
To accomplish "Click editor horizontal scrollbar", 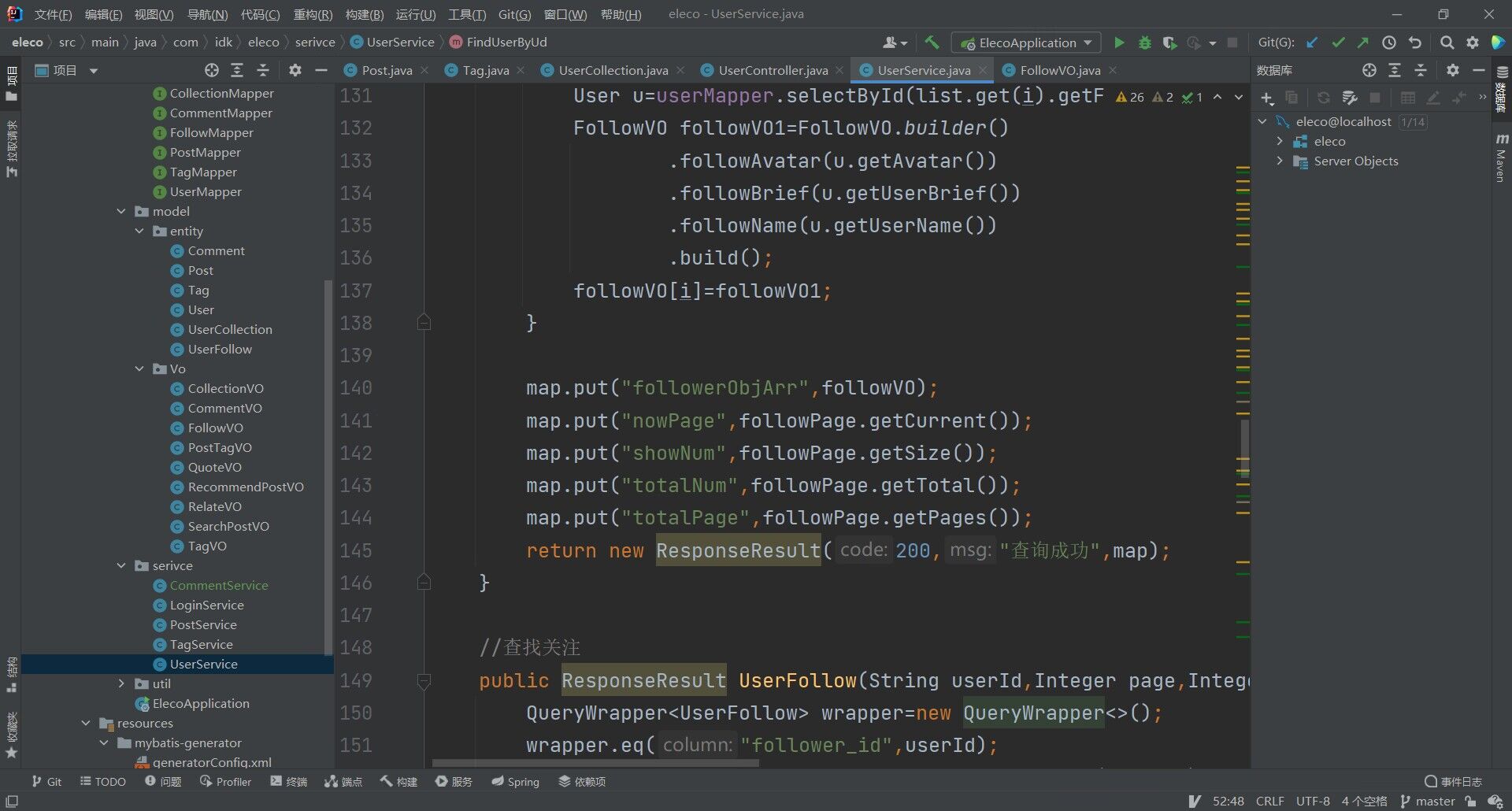I will [x=595, y=763].
